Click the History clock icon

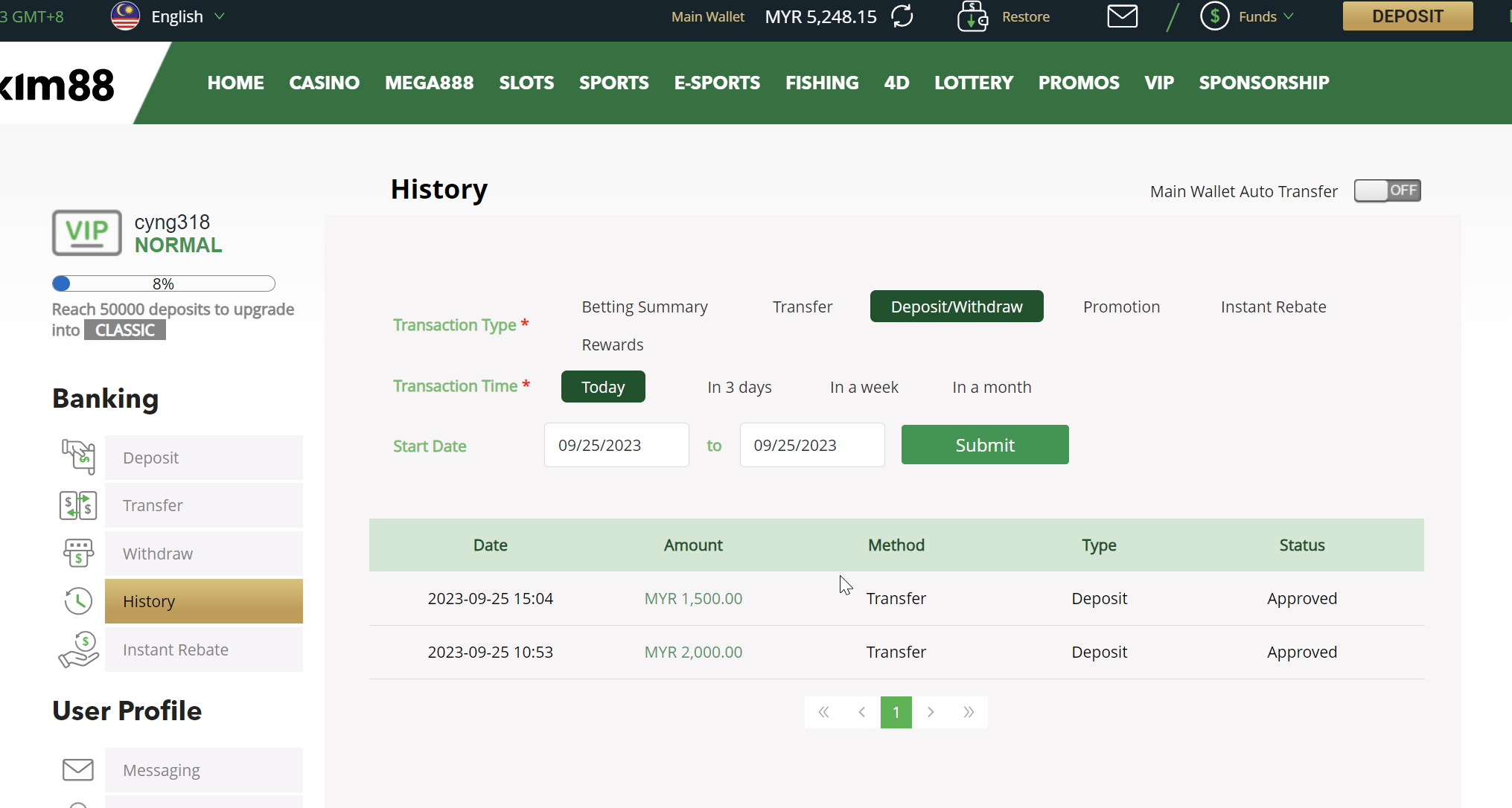[x=78, y=601]
